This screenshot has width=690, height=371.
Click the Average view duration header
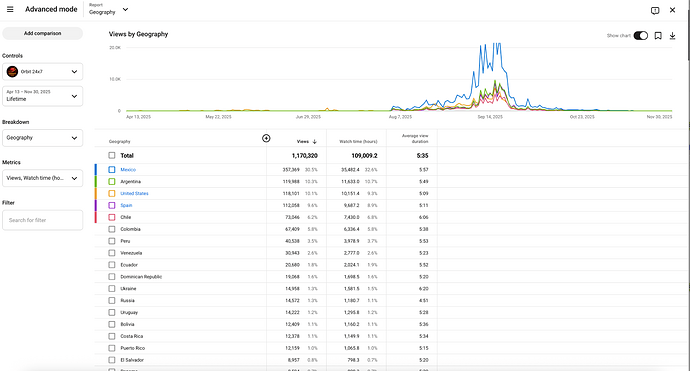(x=415, y=139)
